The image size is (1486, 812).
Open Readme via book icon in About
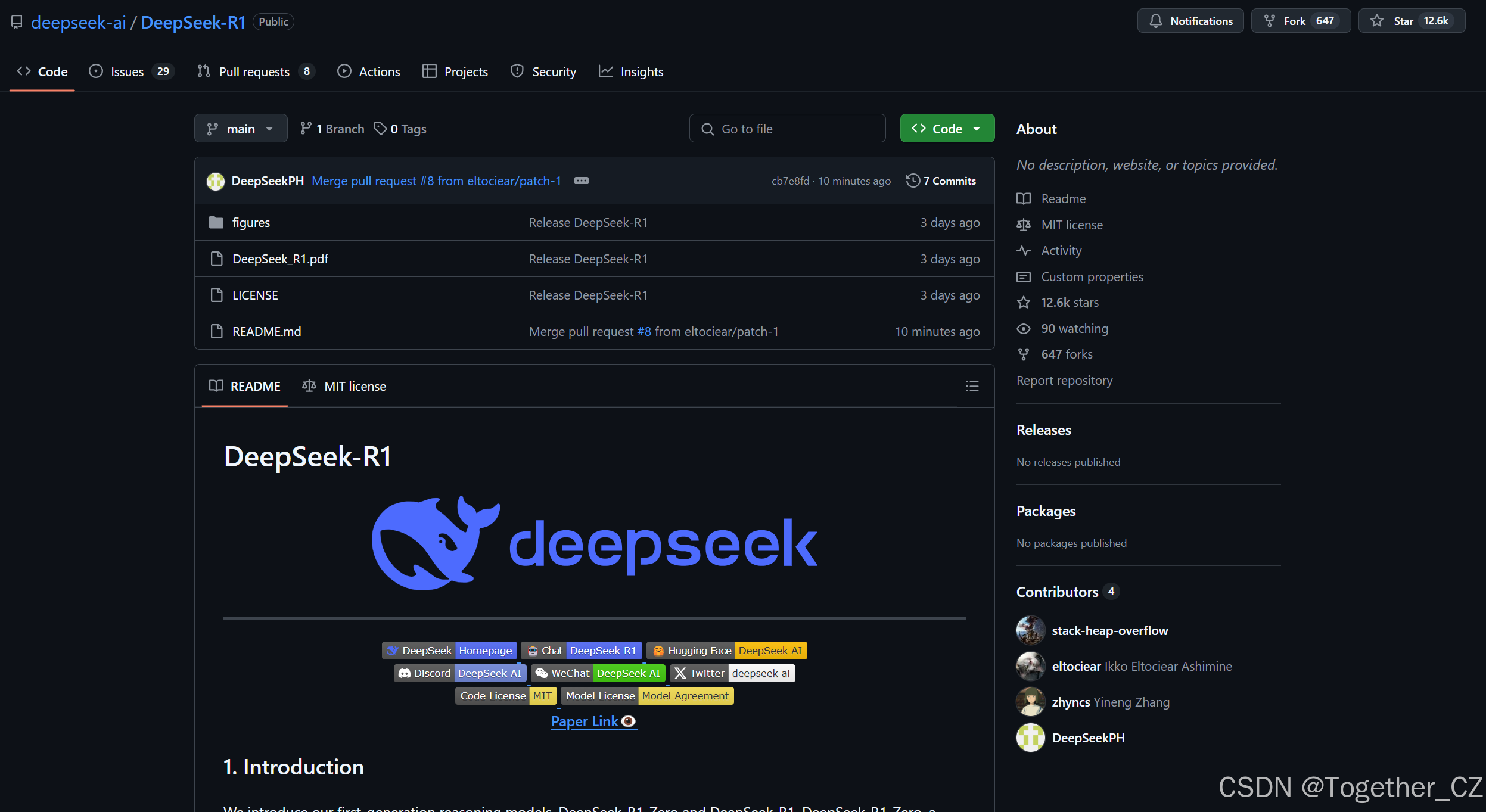pos(1024,198)
